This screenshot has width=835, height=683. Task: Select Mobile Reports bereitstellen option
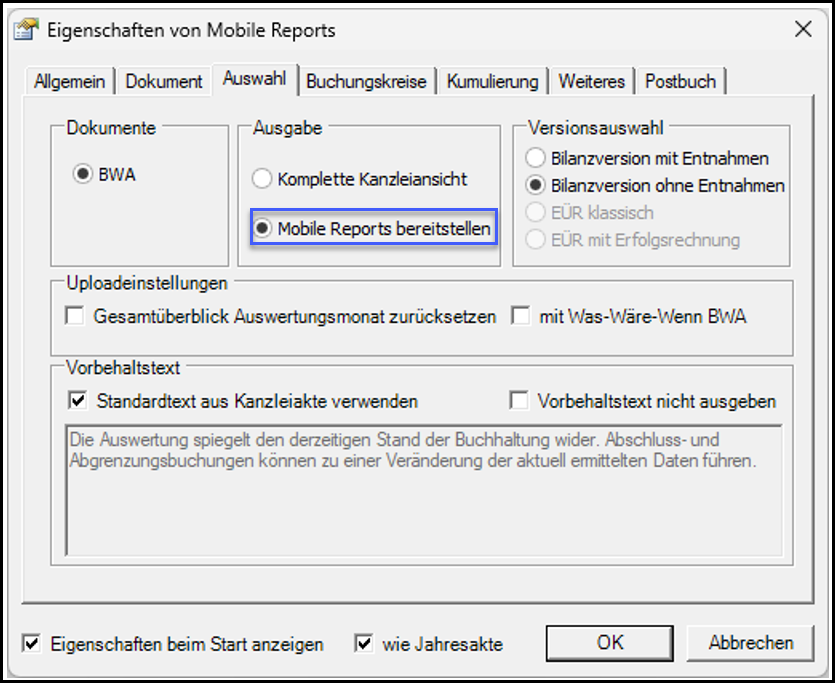(262, 228)
